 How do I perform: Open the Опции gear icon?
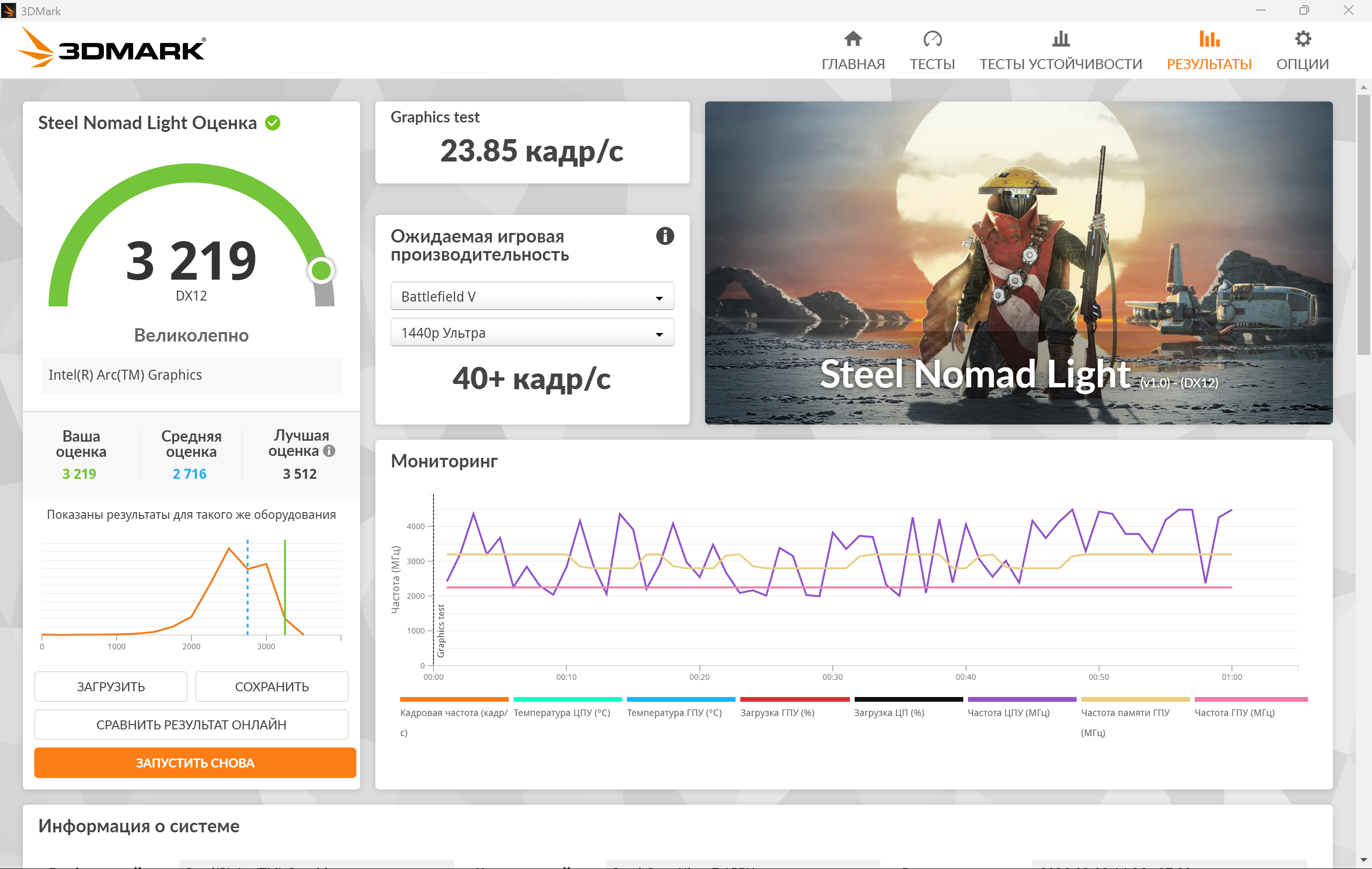[x=1302, y=39]
